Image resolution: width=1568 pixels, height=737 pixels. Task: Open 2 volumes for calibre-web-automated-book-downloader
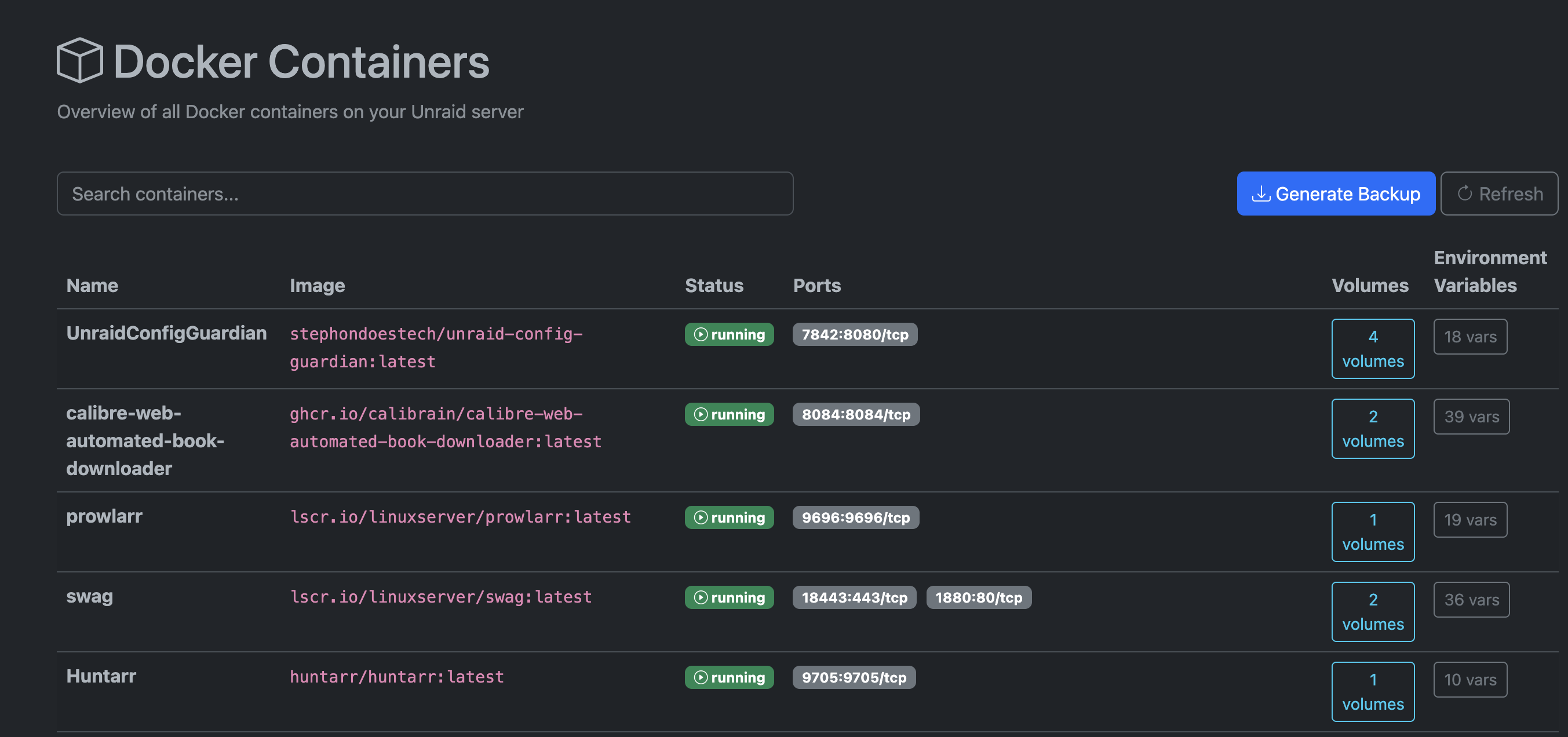(x=1373, y=428)
